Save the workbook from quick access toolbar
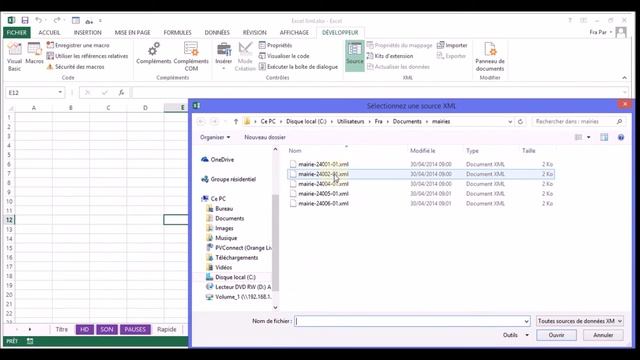 click(x=25, y=20)
